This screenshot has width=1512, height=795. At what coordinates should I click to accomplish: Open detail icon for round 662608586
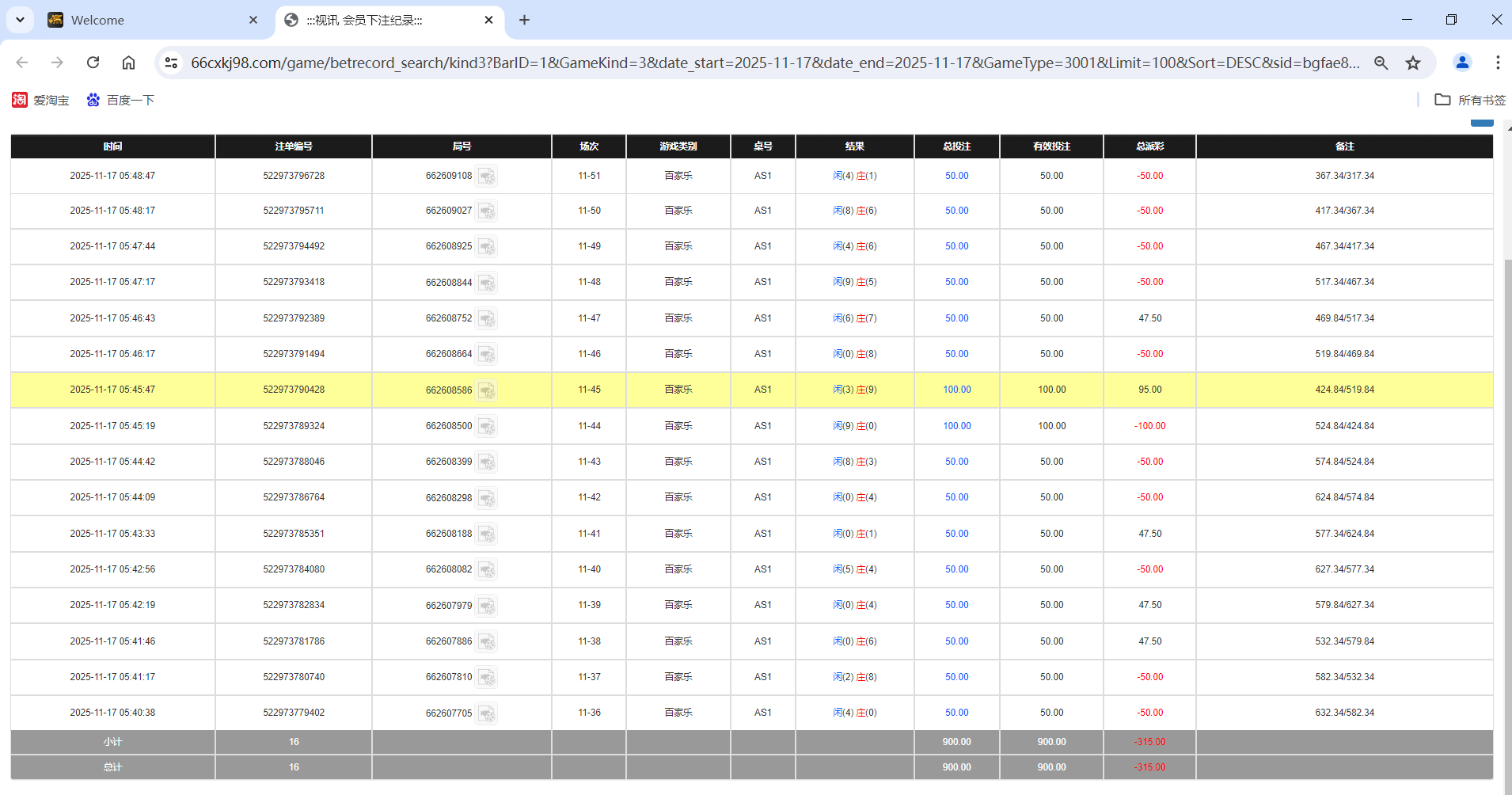coord(487,390)
